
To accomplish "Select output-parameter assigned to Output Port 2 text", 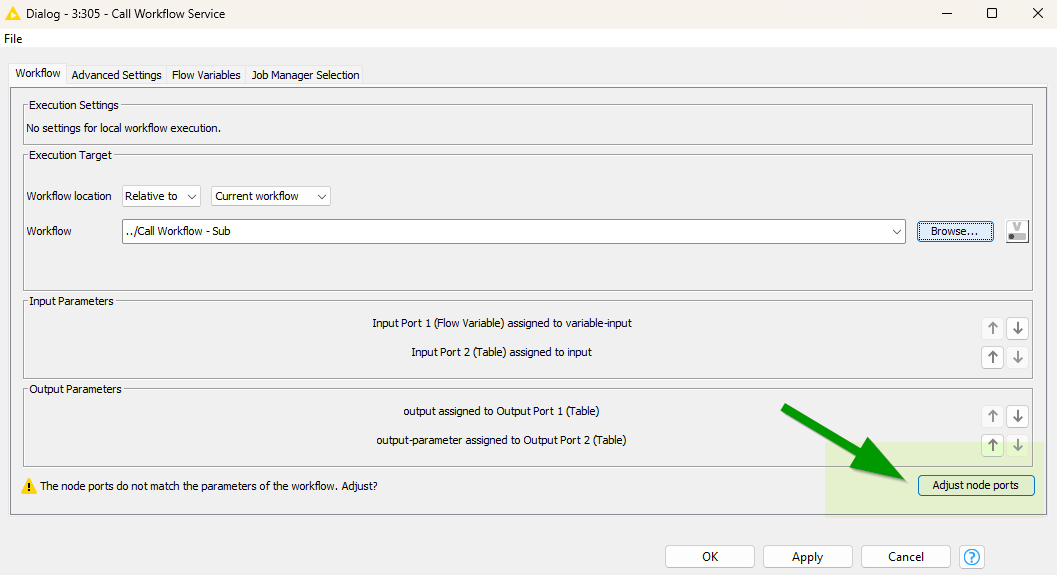I will (x=502, y=440).
